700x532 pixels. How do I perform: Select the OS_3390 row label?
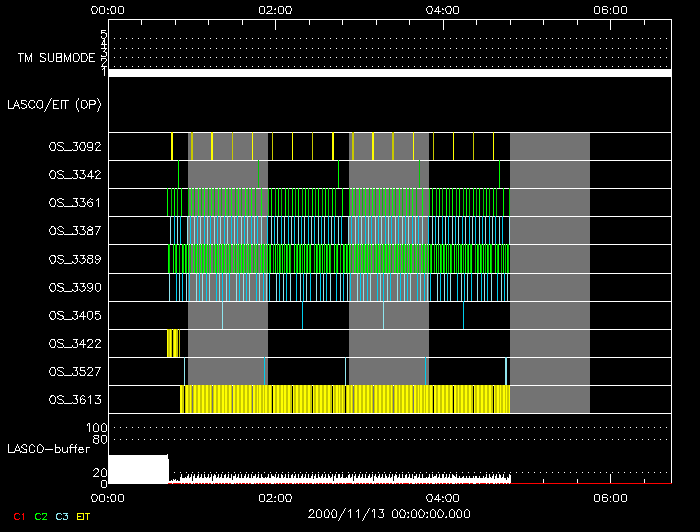(x=74, y=287)
